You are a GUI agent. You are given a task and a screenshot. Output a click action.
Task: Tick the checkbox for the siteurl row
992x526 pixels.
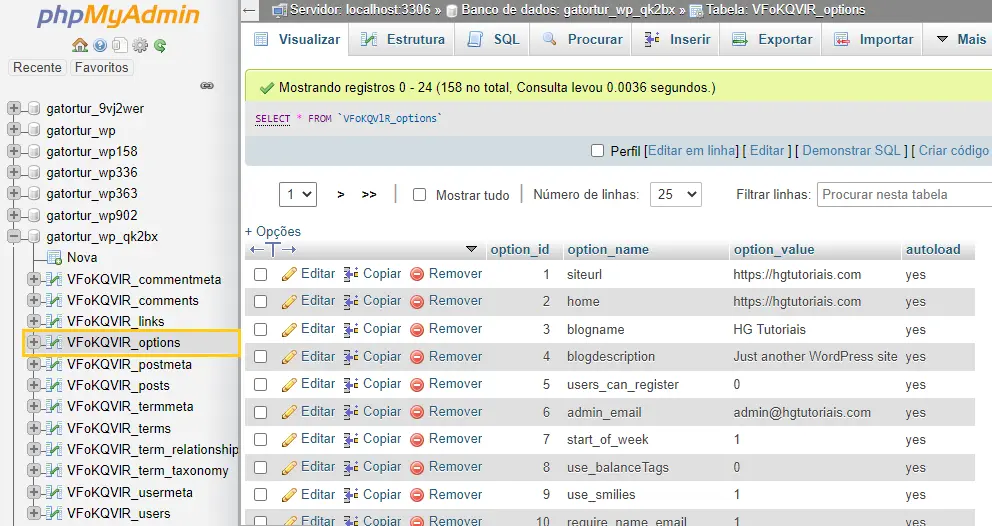coord(261,275)
